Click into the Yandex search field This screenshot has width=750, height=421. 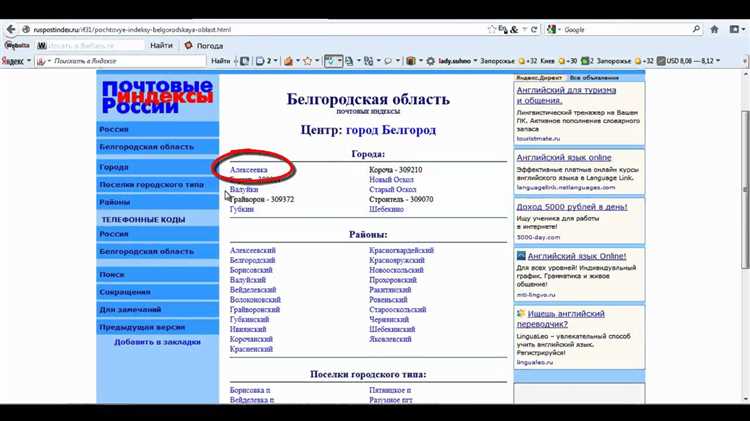click(x=128, y=61)
